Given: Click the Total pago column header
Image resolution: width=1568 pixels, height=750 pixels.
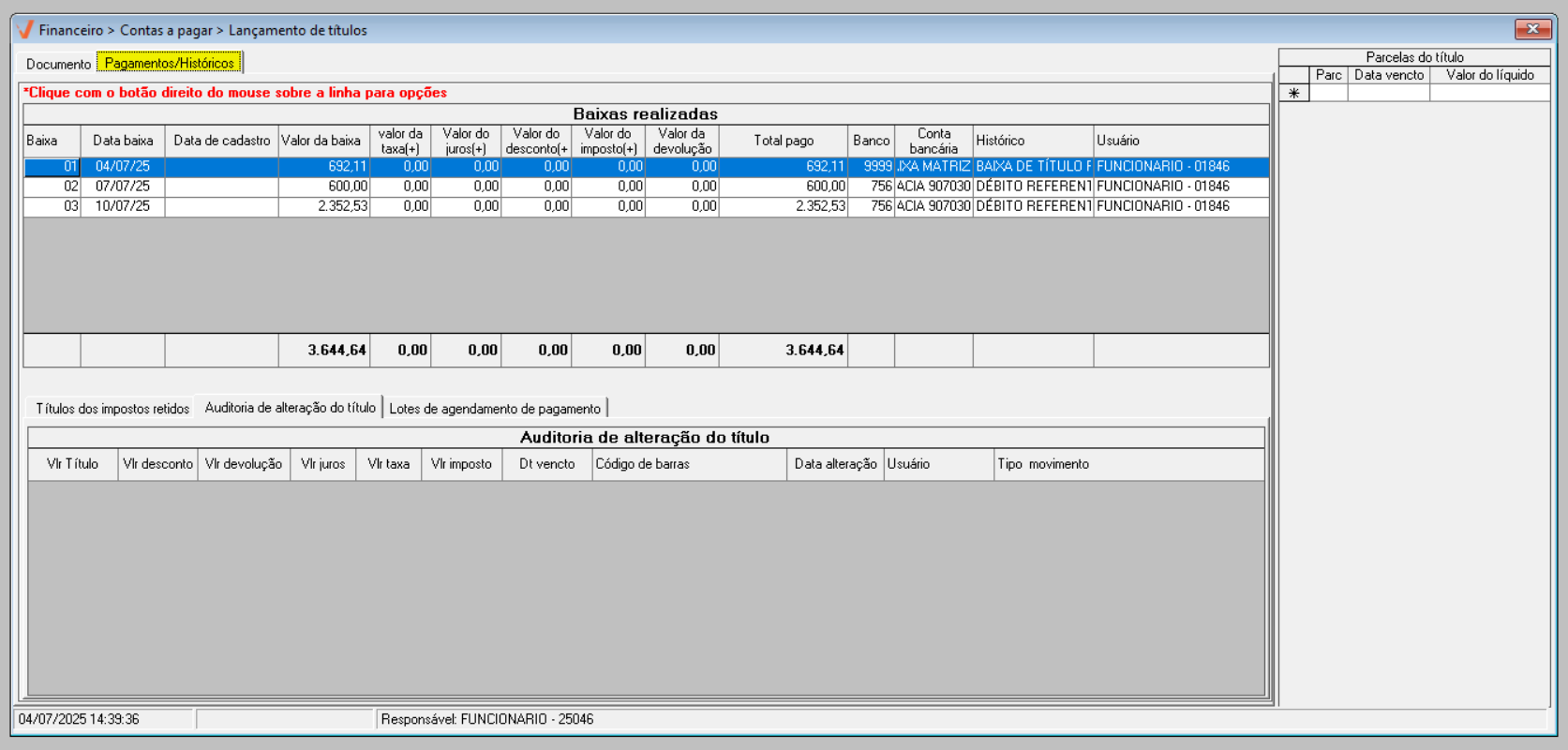Looking at the screenshot, I should [x=784, y=141].
